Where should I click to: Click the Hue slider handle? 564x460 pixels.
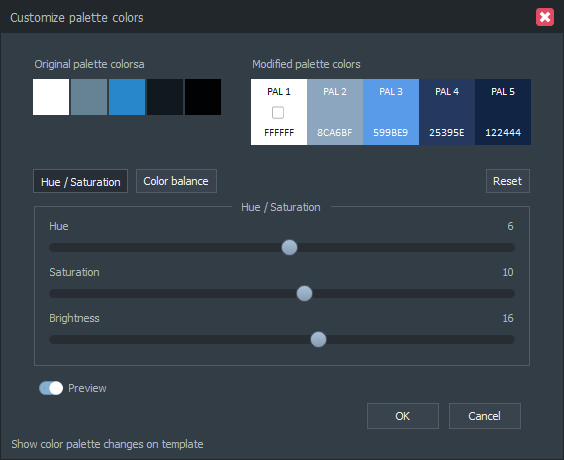(289, 247)
